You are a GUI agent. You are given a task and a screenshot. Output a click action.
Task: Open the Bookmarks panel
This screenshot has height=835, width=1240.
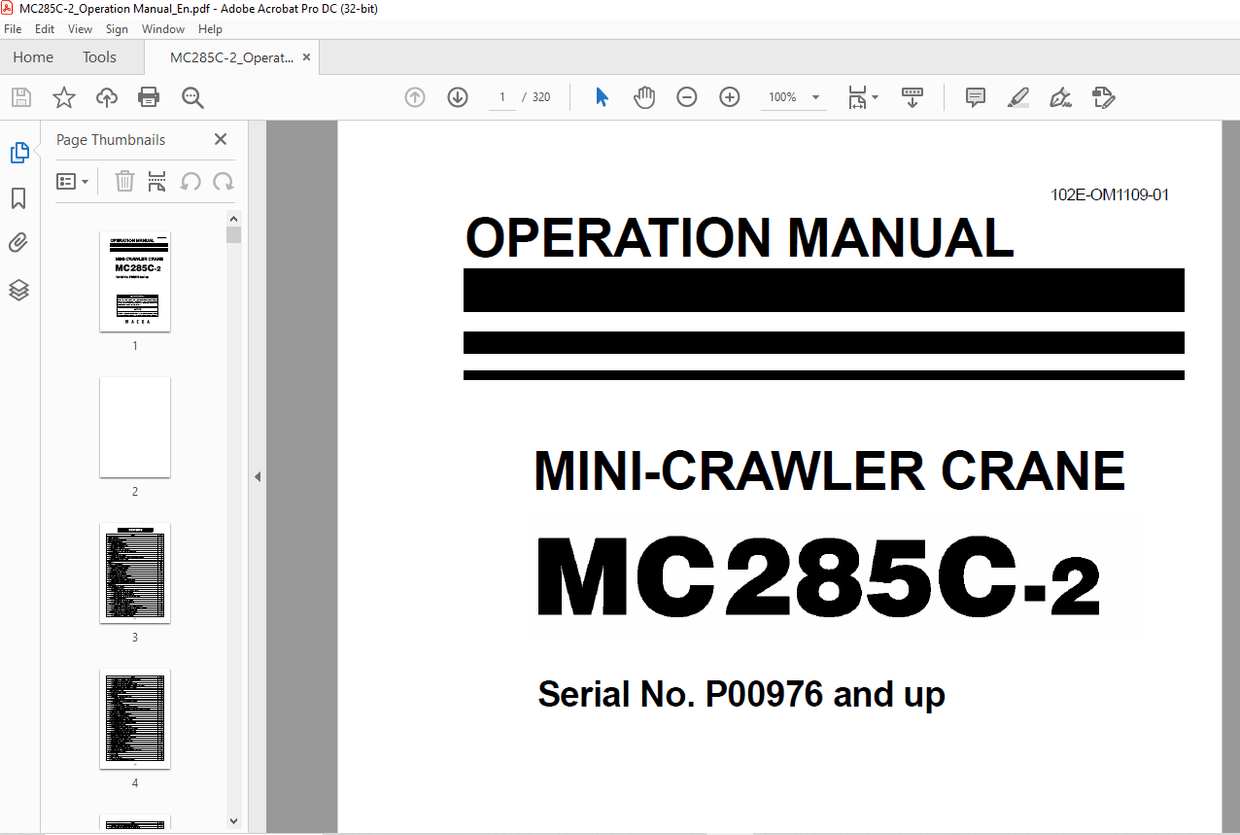click(18, 198)
